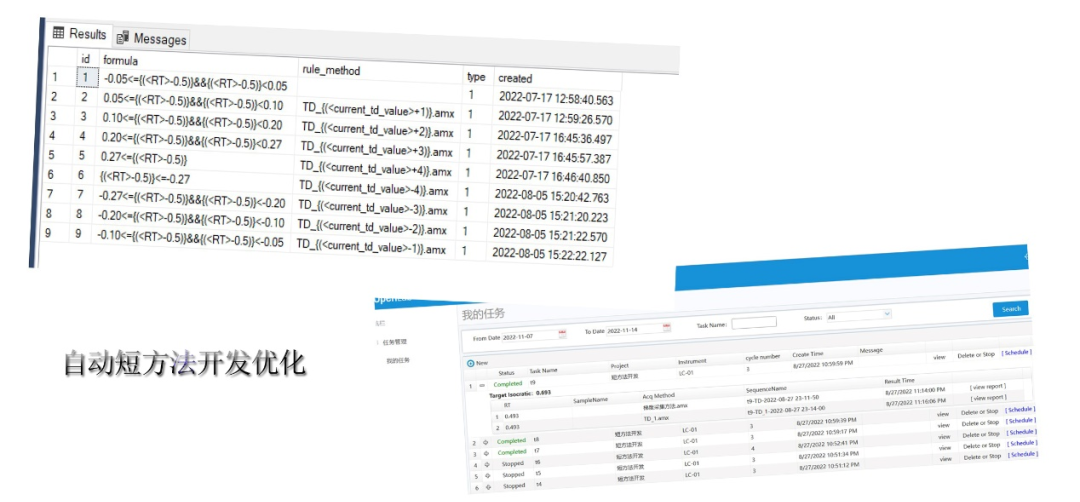Image resolution: width=1080 pixels, height=502 pixels.
Task: Expand task row 4 (t6)
Action: 487,465
